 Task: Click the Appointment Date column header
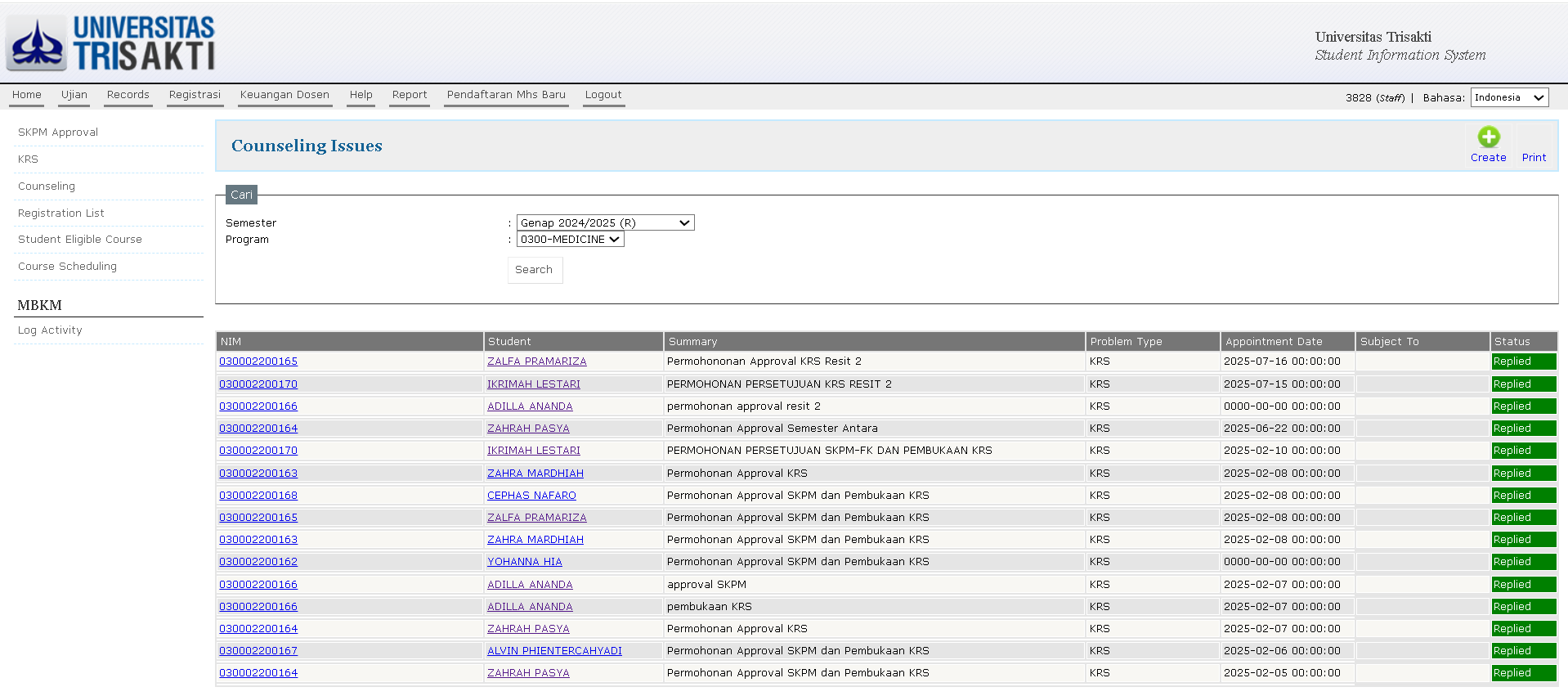[x=1288, y=342]
